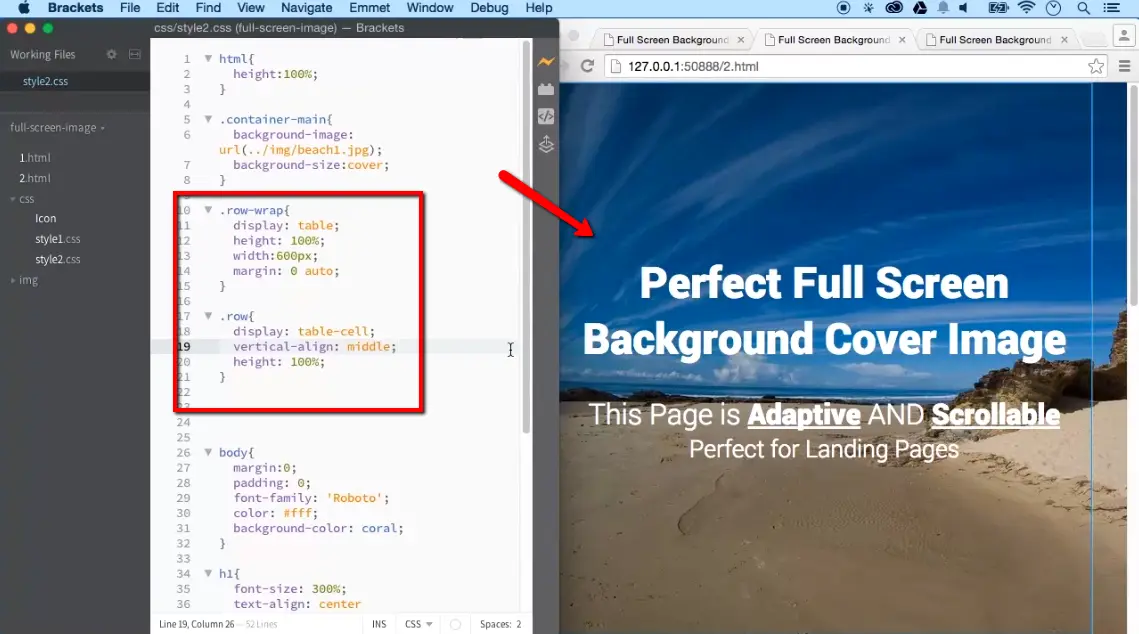Click the Brackets editor vertical scrollbar
The height and width of the screenshot is (634, 1139).
(526, 237)
